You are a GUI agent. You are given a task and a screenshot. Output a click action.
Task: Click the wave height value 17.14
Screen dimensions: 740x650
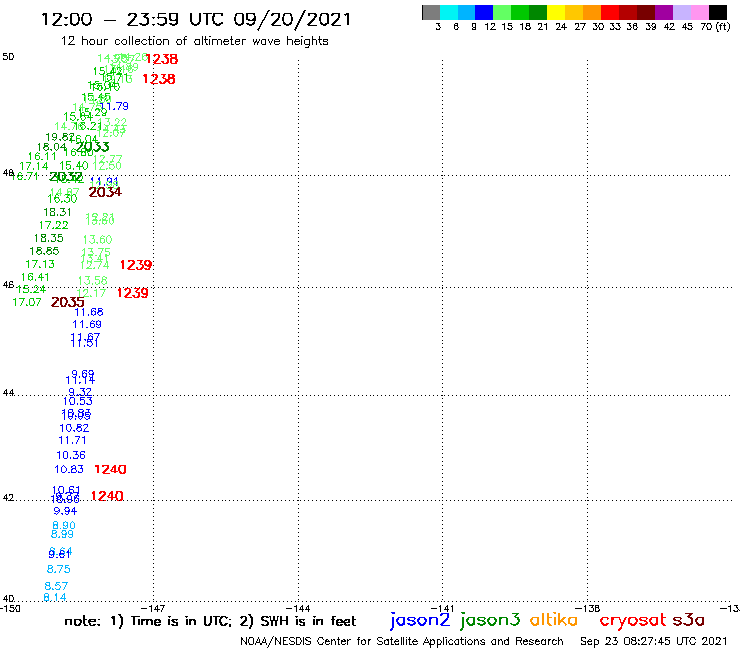(x=34, y=166)
